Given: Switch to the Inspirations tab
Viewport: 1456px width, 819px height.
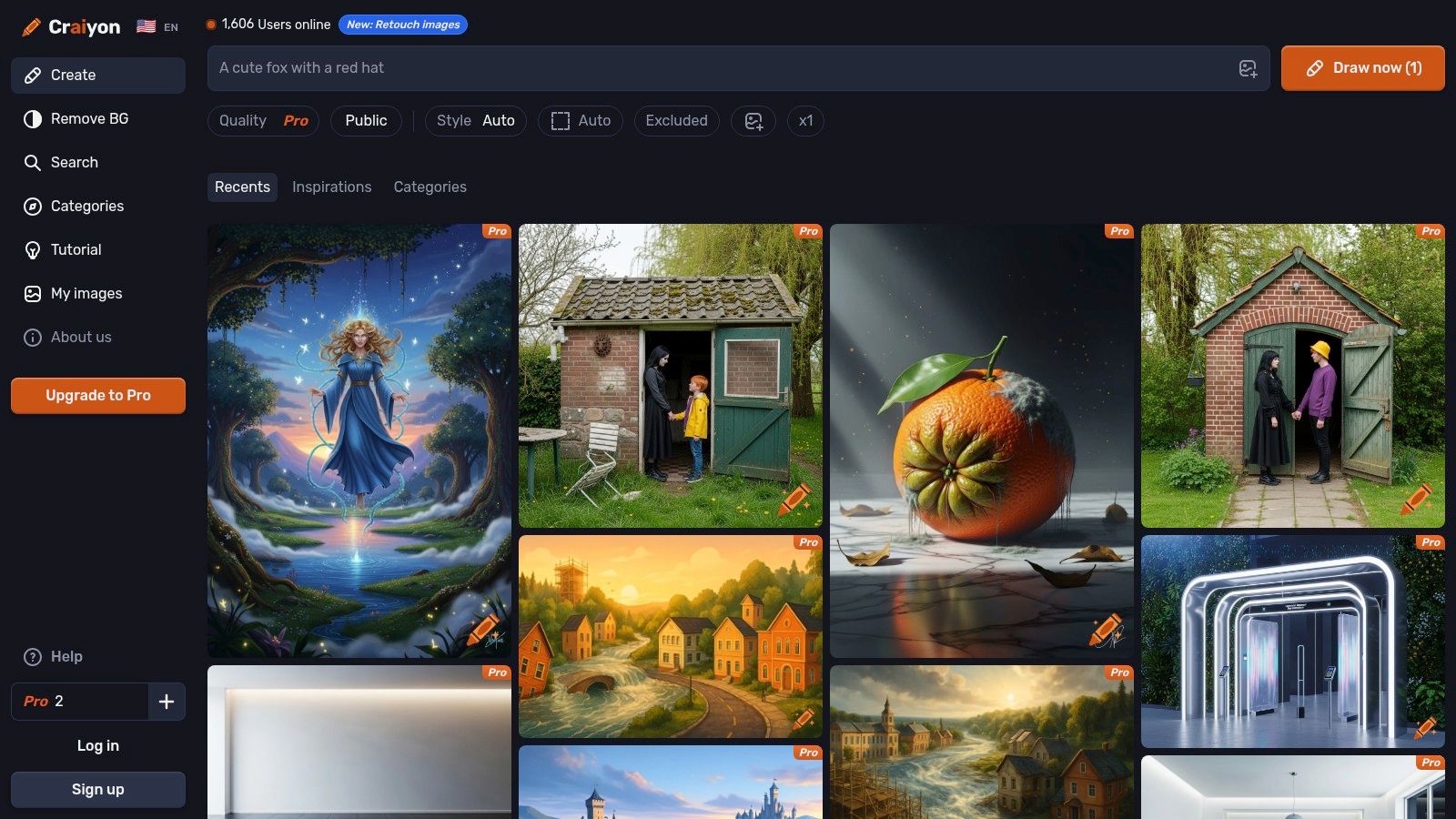Looking at the screenshot, I should click(331, 187).
